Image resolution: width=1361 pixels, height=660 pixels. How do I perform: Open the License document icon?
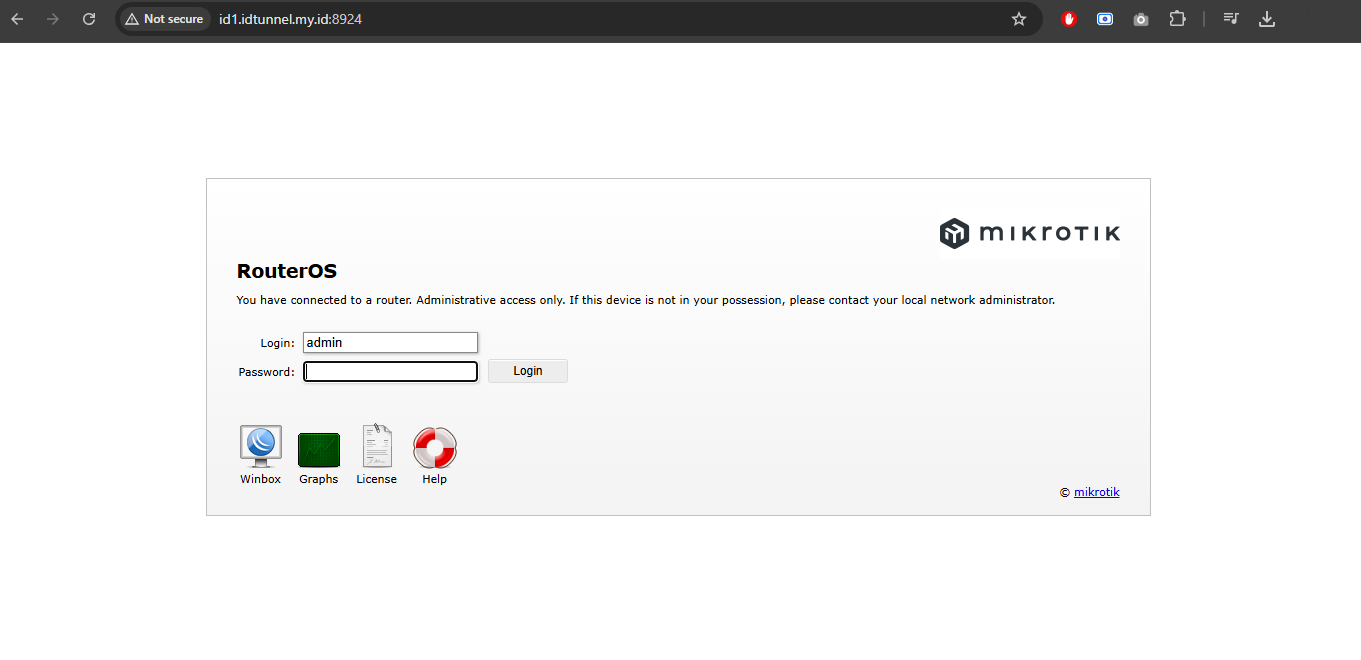point(377,446)
